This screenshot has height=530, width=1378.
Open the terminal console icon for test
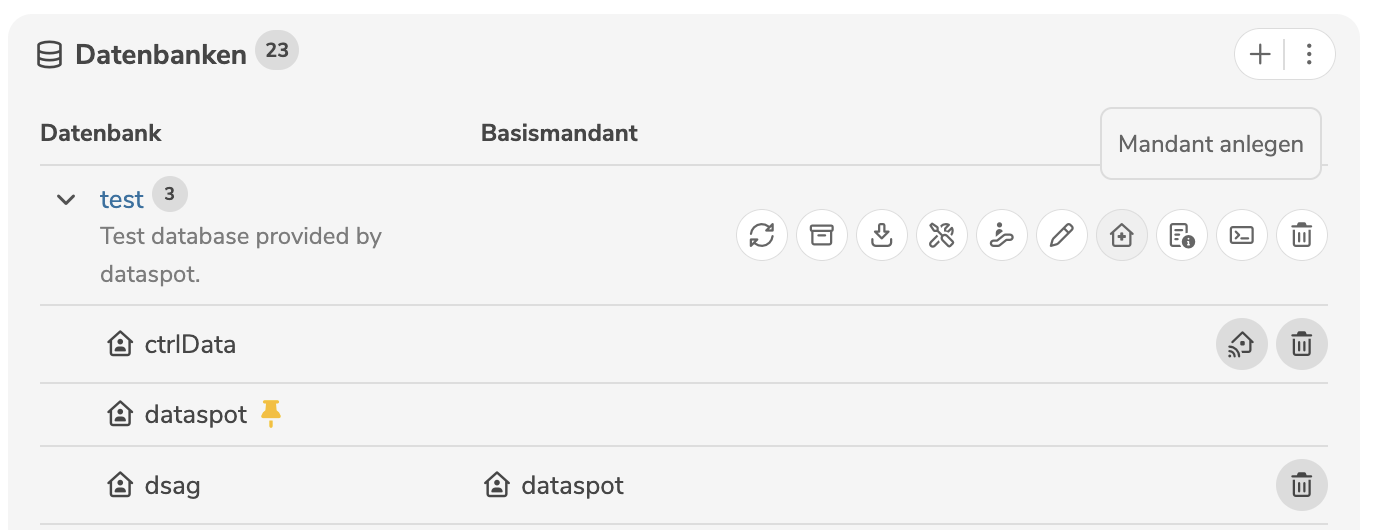click(1242, 236)
